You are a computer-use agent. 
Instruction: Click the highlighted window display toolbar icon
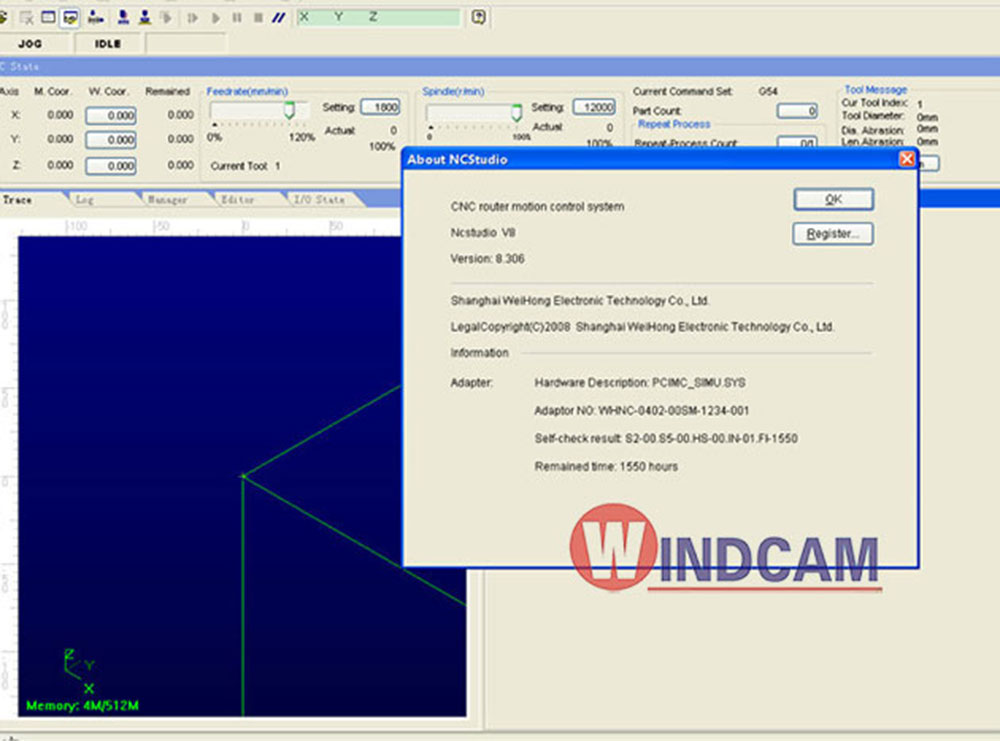70,17
